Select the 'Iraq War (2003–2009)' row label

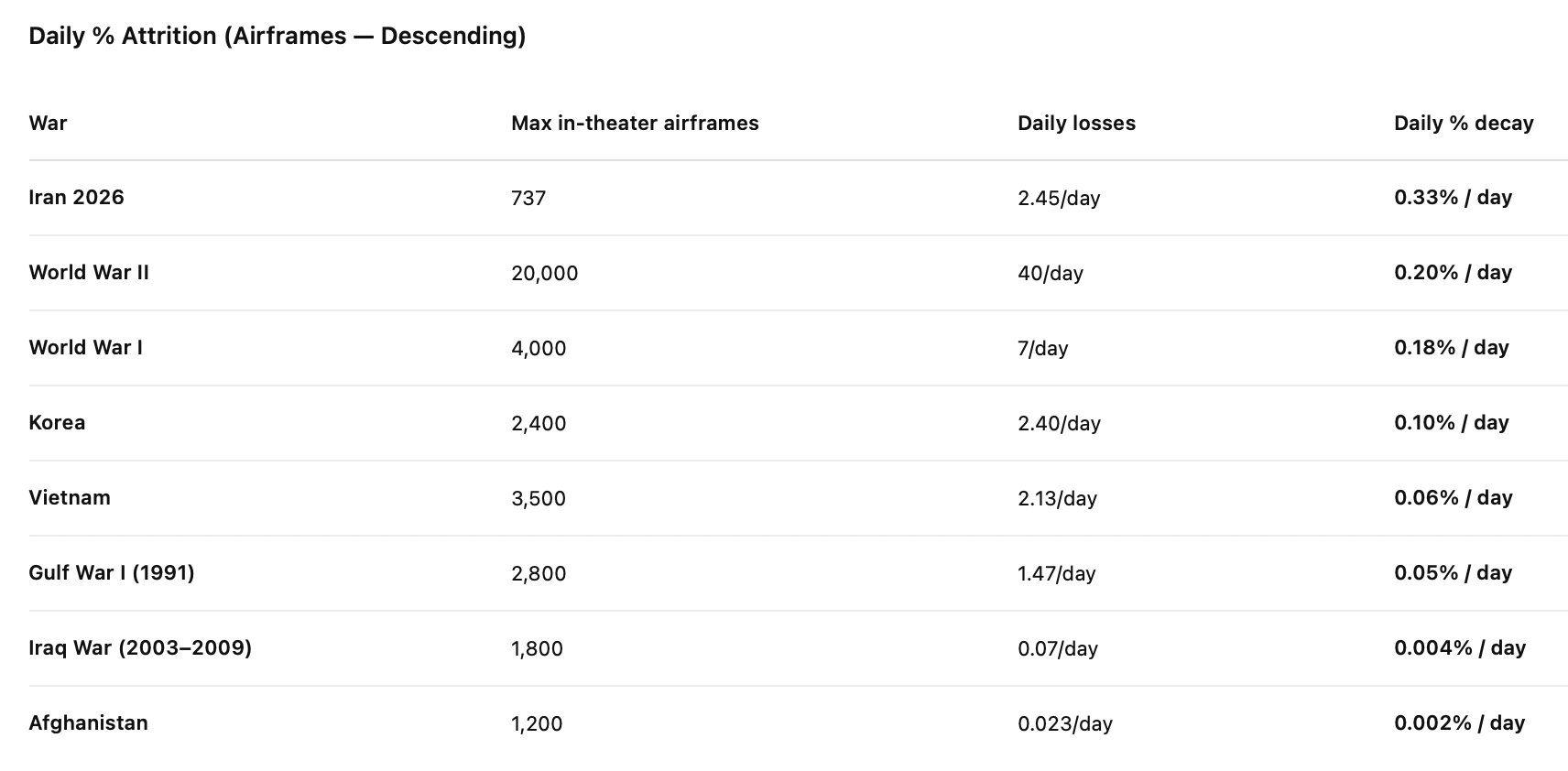(140, 647)
